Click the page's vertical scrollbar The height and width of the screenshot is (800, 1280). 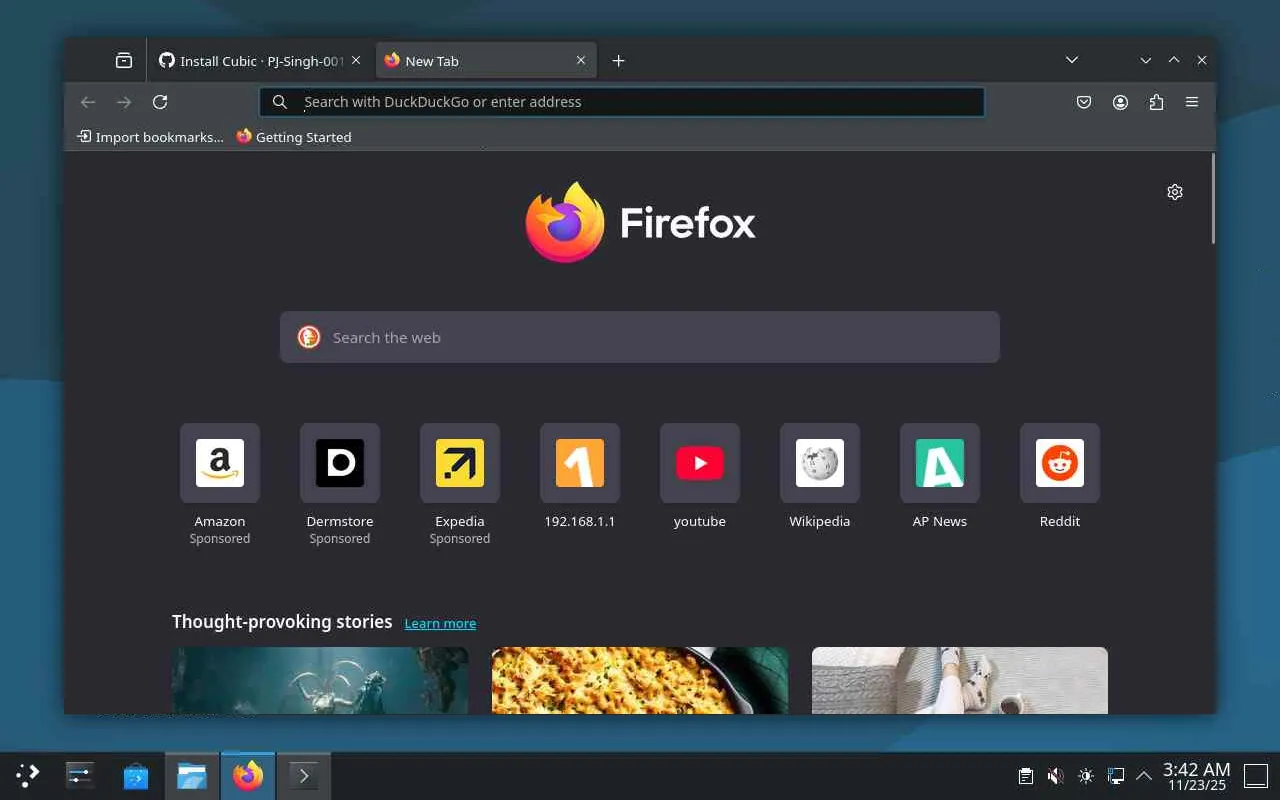pos(1213,198)
